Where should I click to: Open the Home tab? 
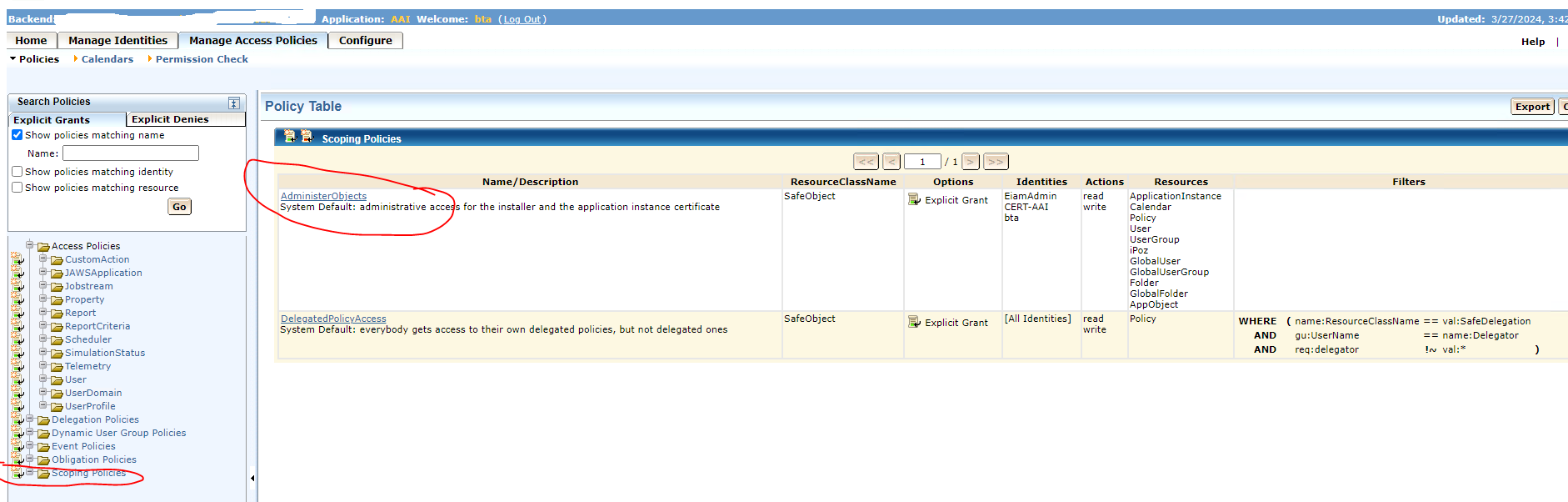click(x=31, y=40)
